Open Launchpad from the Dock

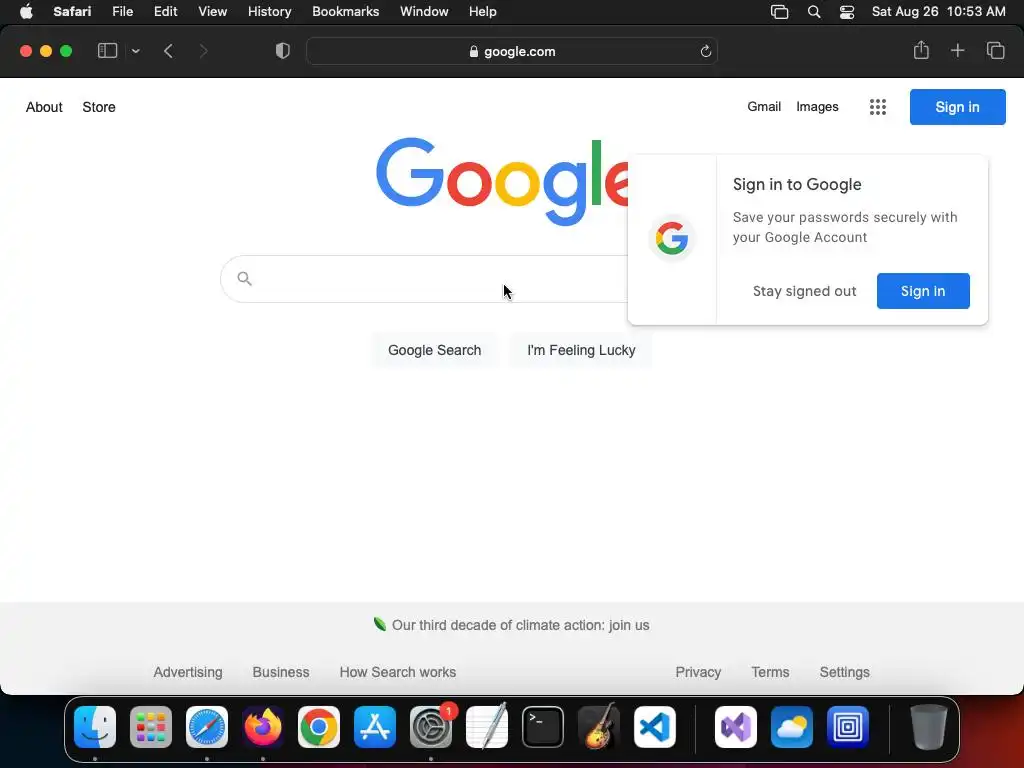pyautogui.click(x=151, y=727)
